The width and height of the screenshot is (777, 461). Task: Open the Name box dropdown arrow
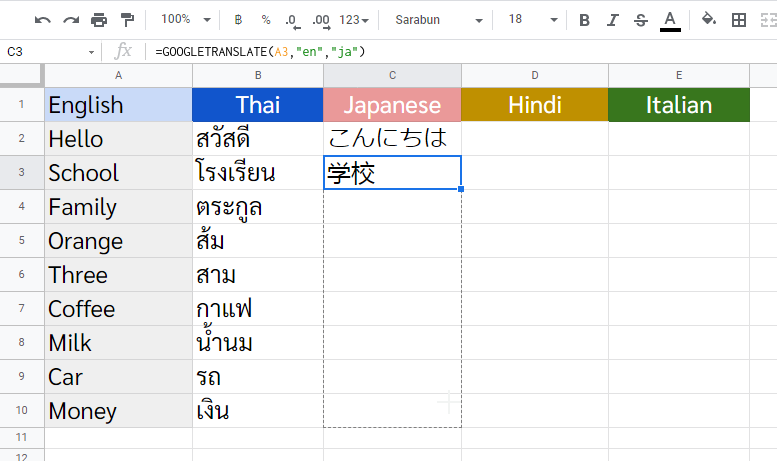tap(91, 52)
